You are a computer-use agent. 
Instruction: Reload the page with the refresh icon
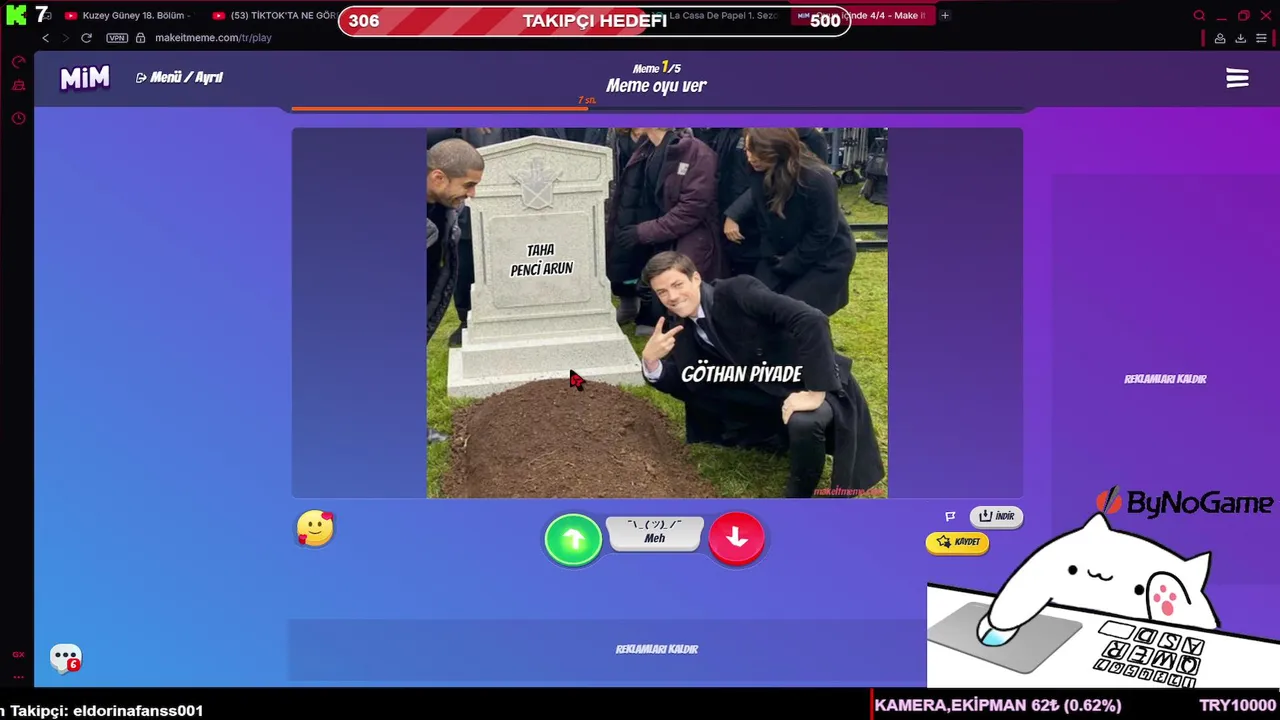click(86, 38)
